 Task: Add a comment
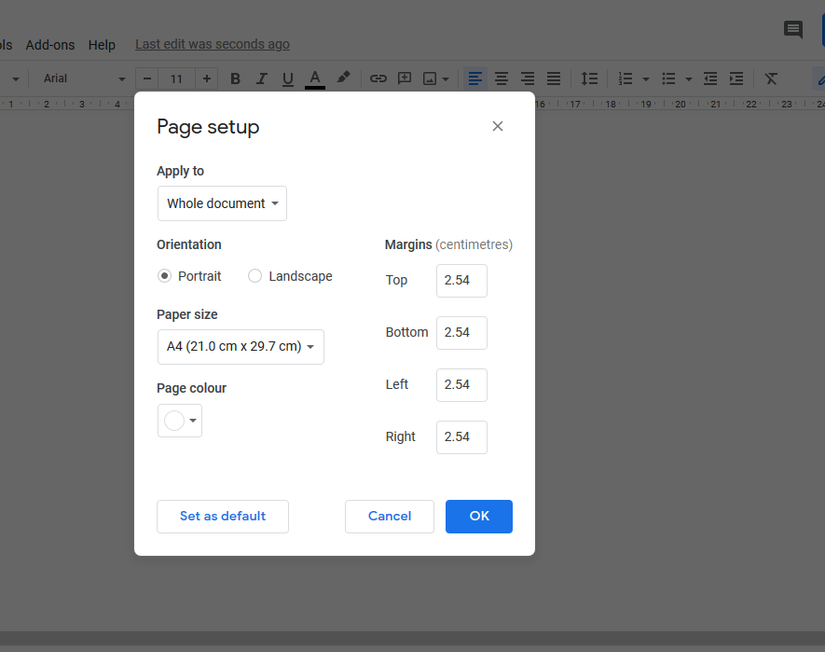tap(404, 78)
